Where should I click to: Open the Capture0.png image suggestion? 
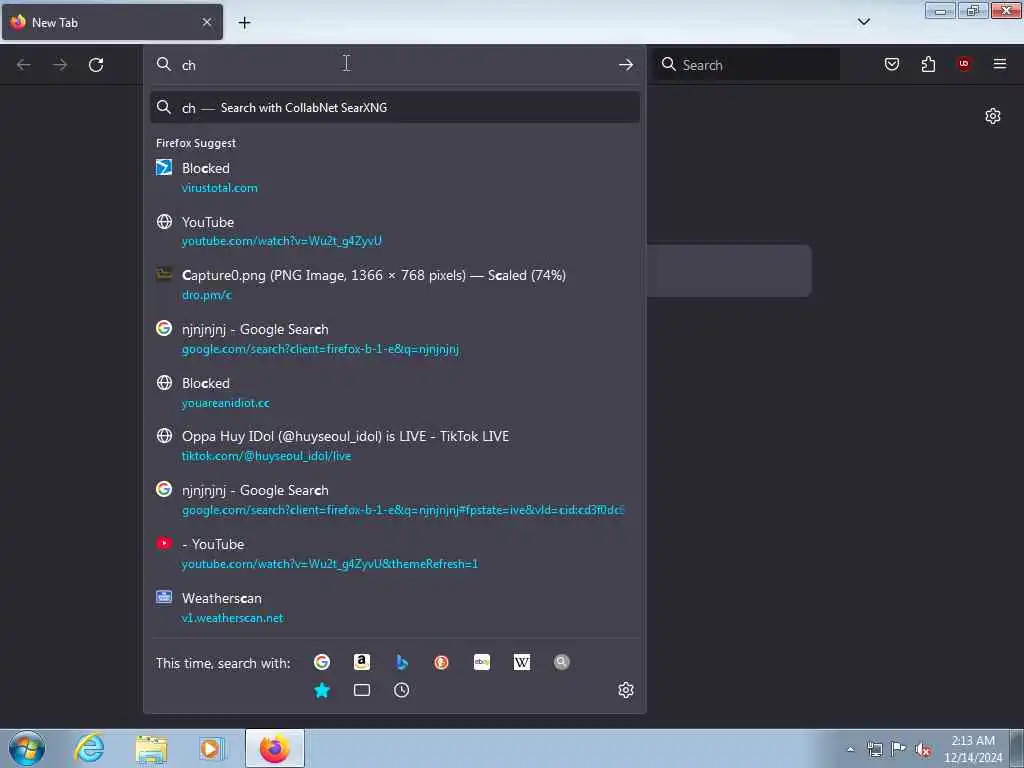pyautogui.click(x=395, y=285)
